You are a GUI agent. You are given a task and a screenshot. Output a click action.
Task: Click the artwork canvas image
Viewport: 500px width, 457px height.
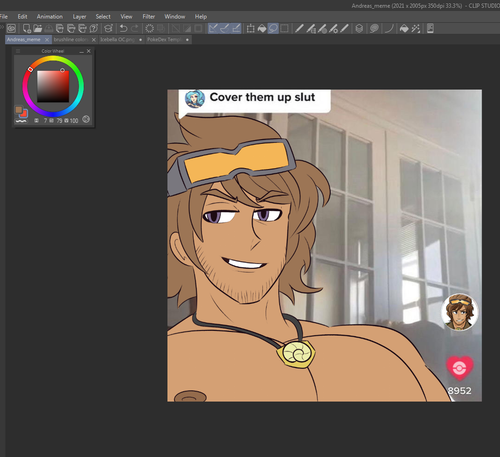click(x=324, y=245)
